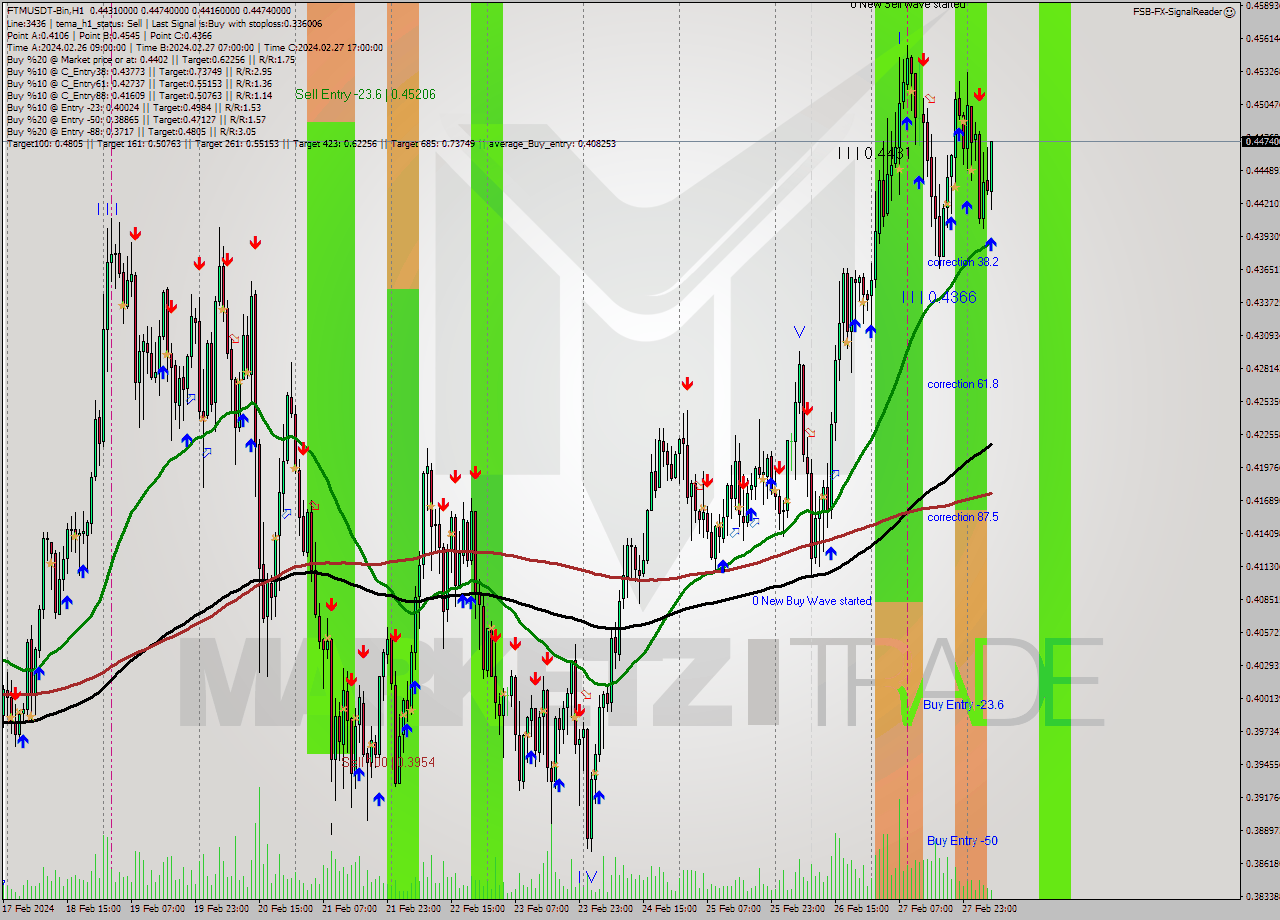This screenshot has height=920, width=1280.
Task: Click the 0.45047 price axis label
Action: click(1262, 104)
